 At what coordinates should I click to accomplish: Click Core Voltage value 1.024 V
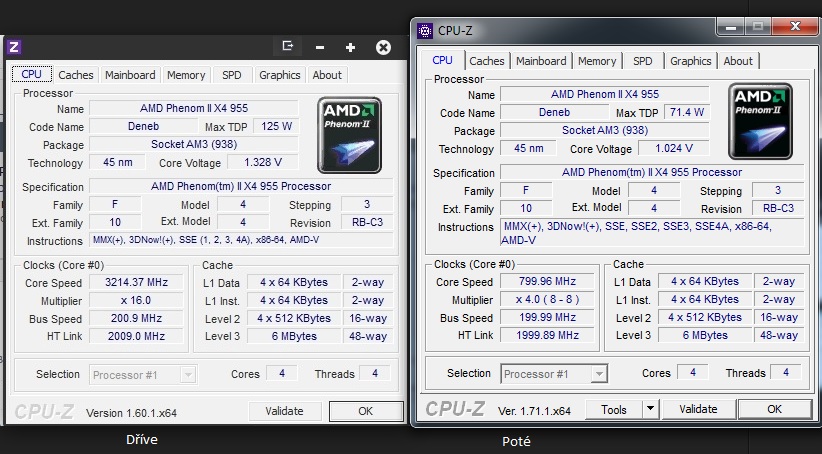coord(674,148)
